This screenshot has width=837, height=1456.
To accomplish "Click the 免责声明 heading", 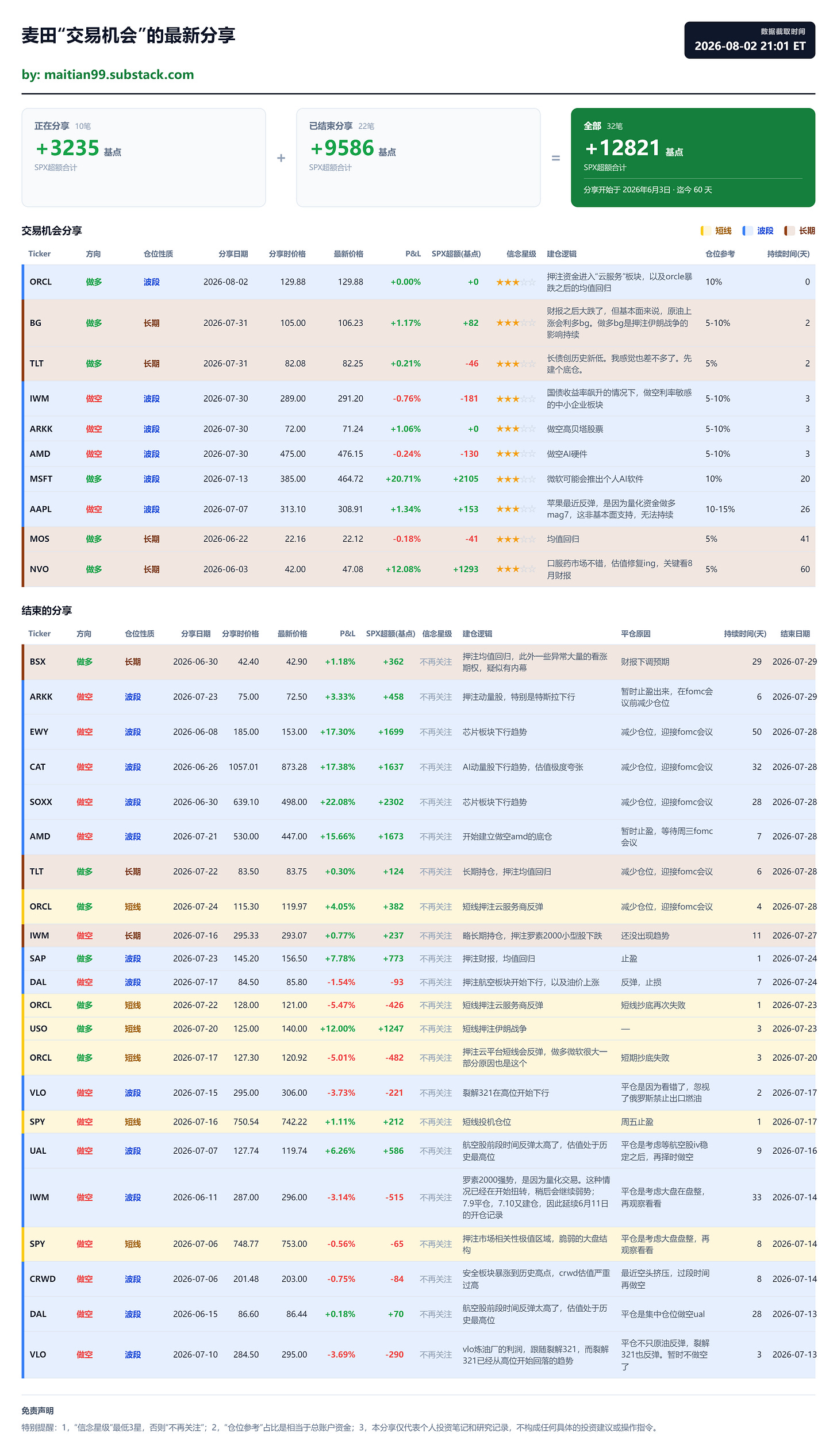I will click(38, 1411).
